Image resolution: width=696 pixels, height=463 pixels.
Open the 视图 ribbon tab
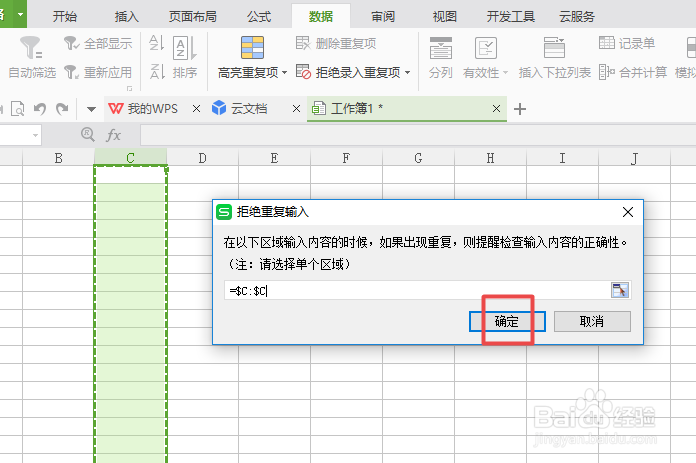tap(445, 16)
